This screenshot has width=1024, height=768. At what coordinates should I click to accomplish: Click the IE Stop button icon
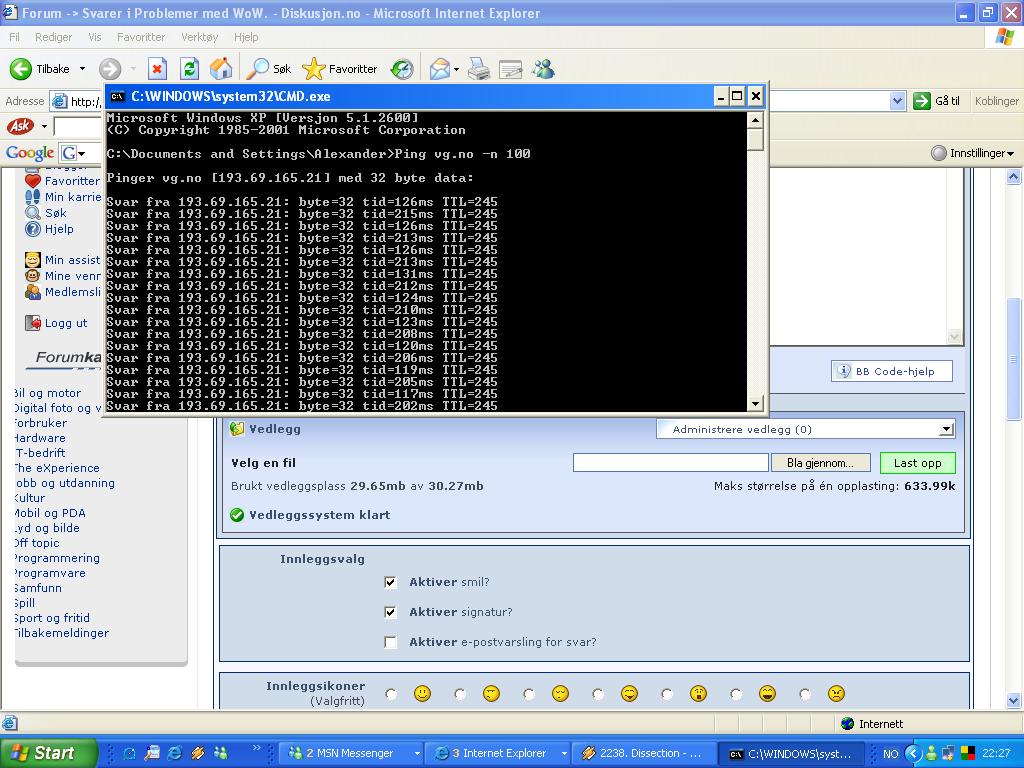[157, 69]
